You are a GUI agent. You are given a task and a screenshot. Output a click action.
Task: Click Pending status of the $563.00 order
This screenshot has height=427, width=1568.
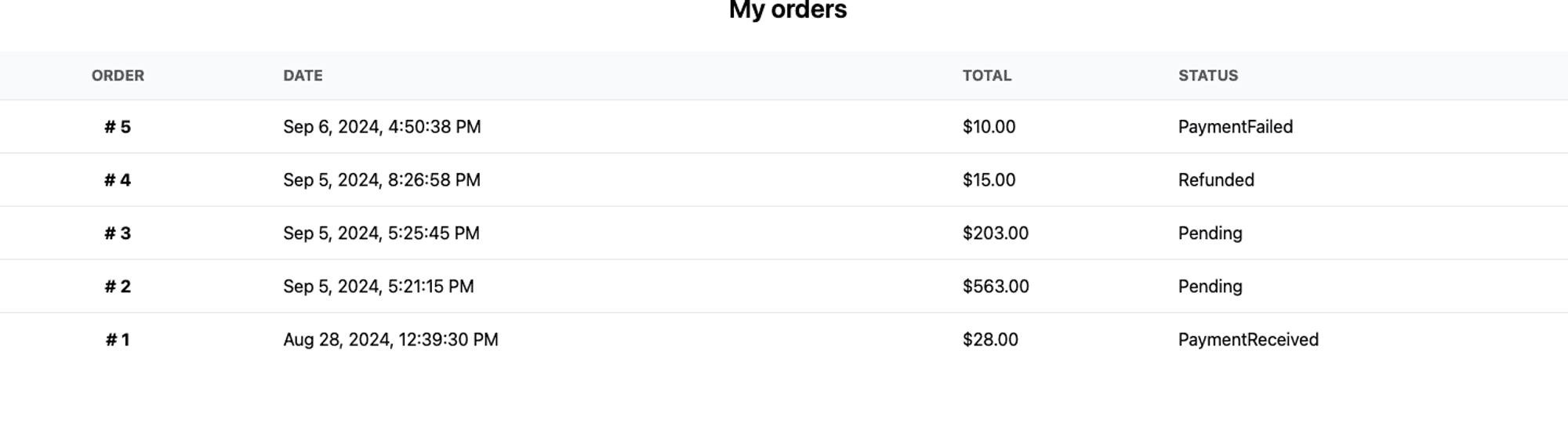[1210, 287]
